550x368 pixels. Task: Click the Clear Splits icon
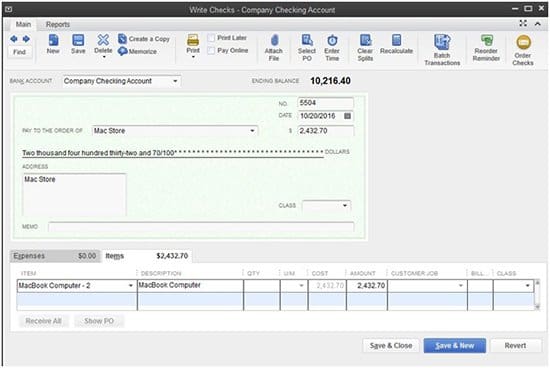365,40
